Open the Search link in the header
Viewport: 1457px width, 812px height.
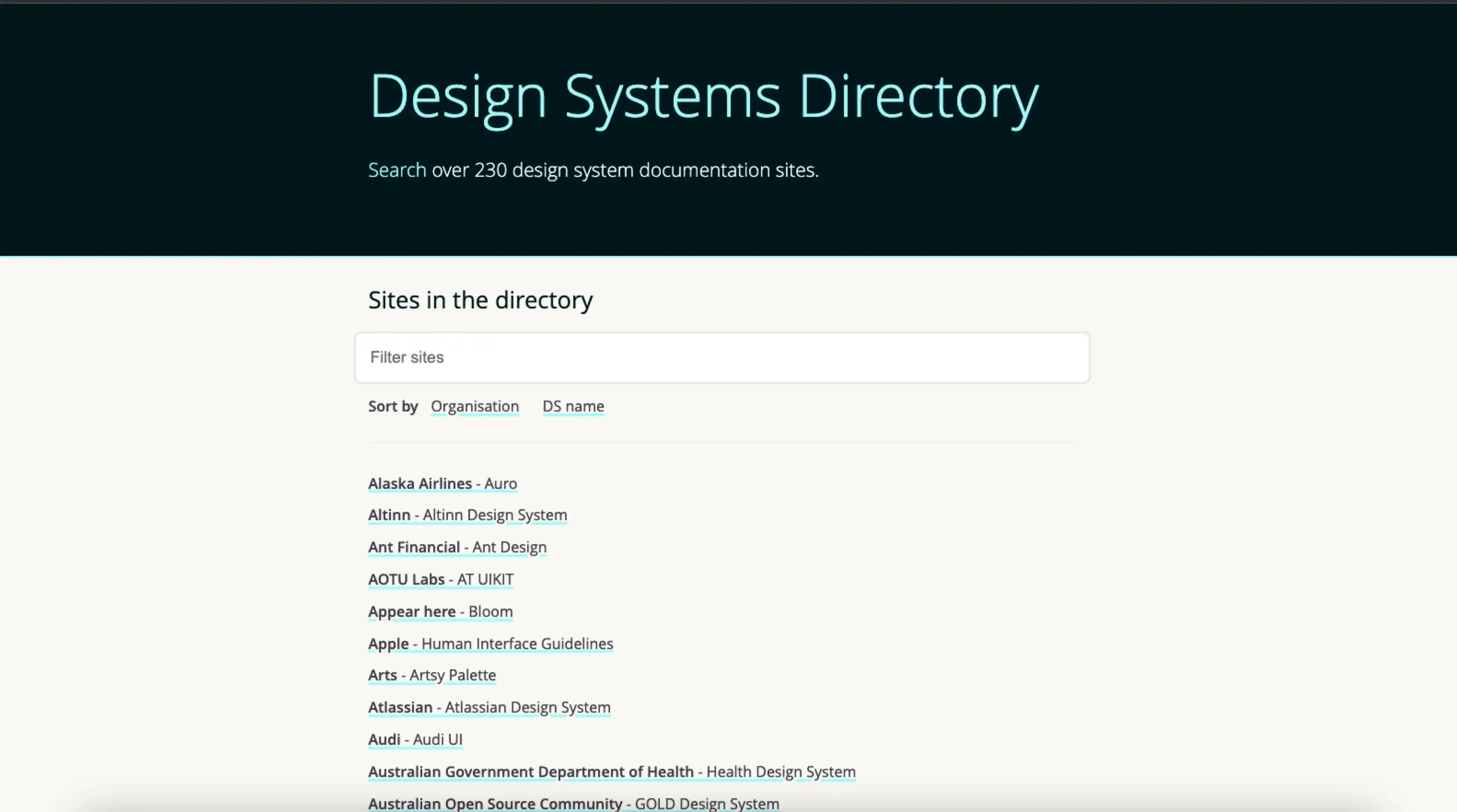(x=397, y=170)
